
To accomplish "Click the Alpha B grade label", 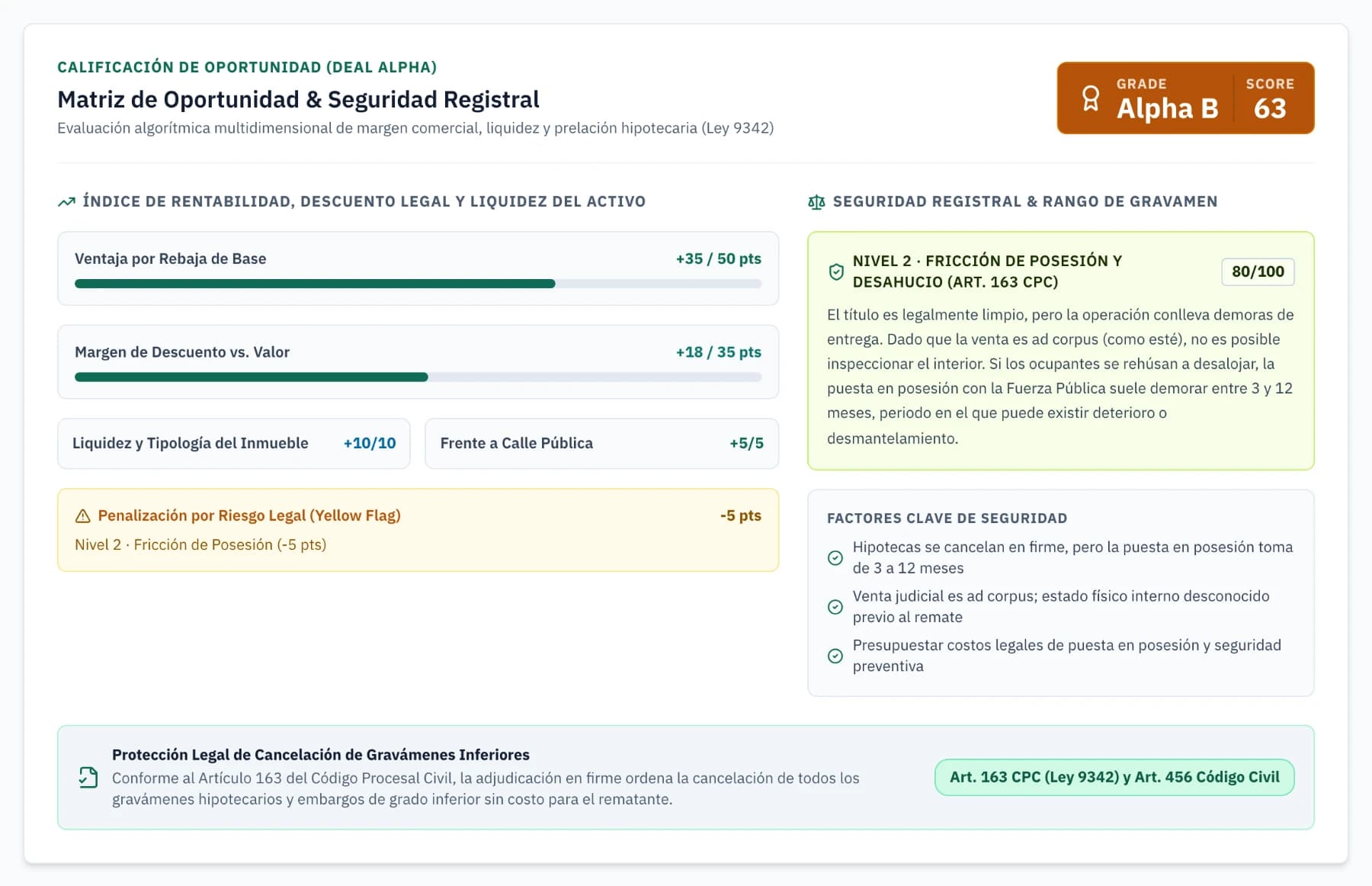I will (x=1167, y=108).
